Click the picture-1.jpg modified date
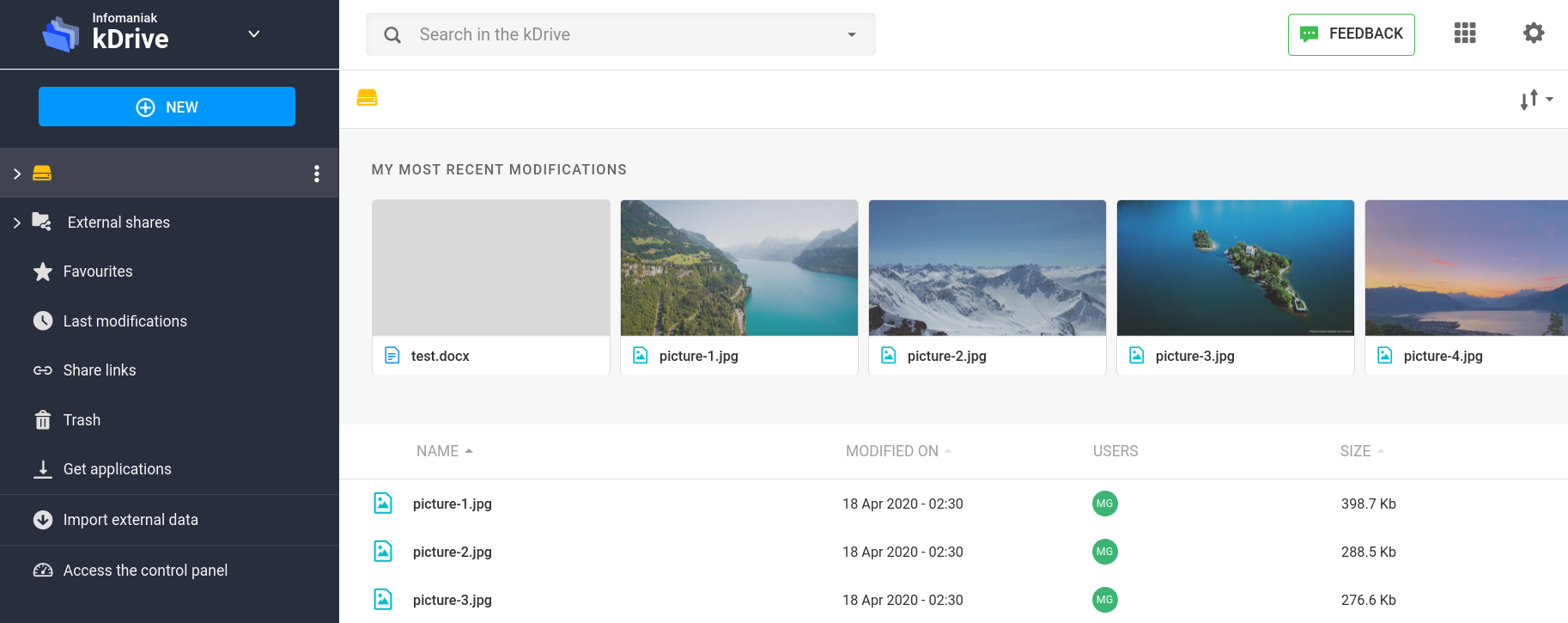This screenshot has width=1568, height=623. tap(903, 504)
